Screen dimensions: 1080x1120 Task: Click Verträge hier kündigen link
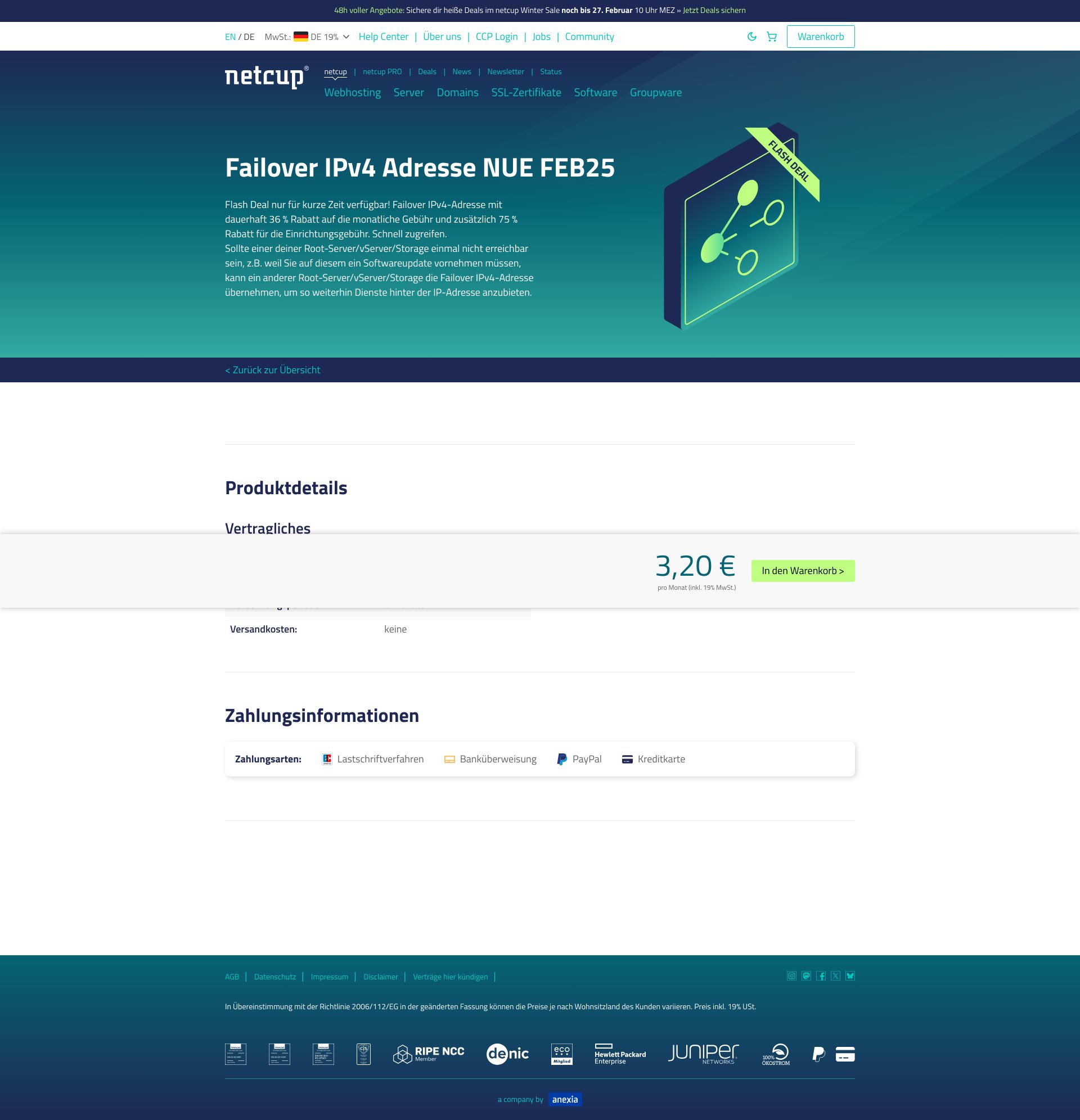click(451, 977)
